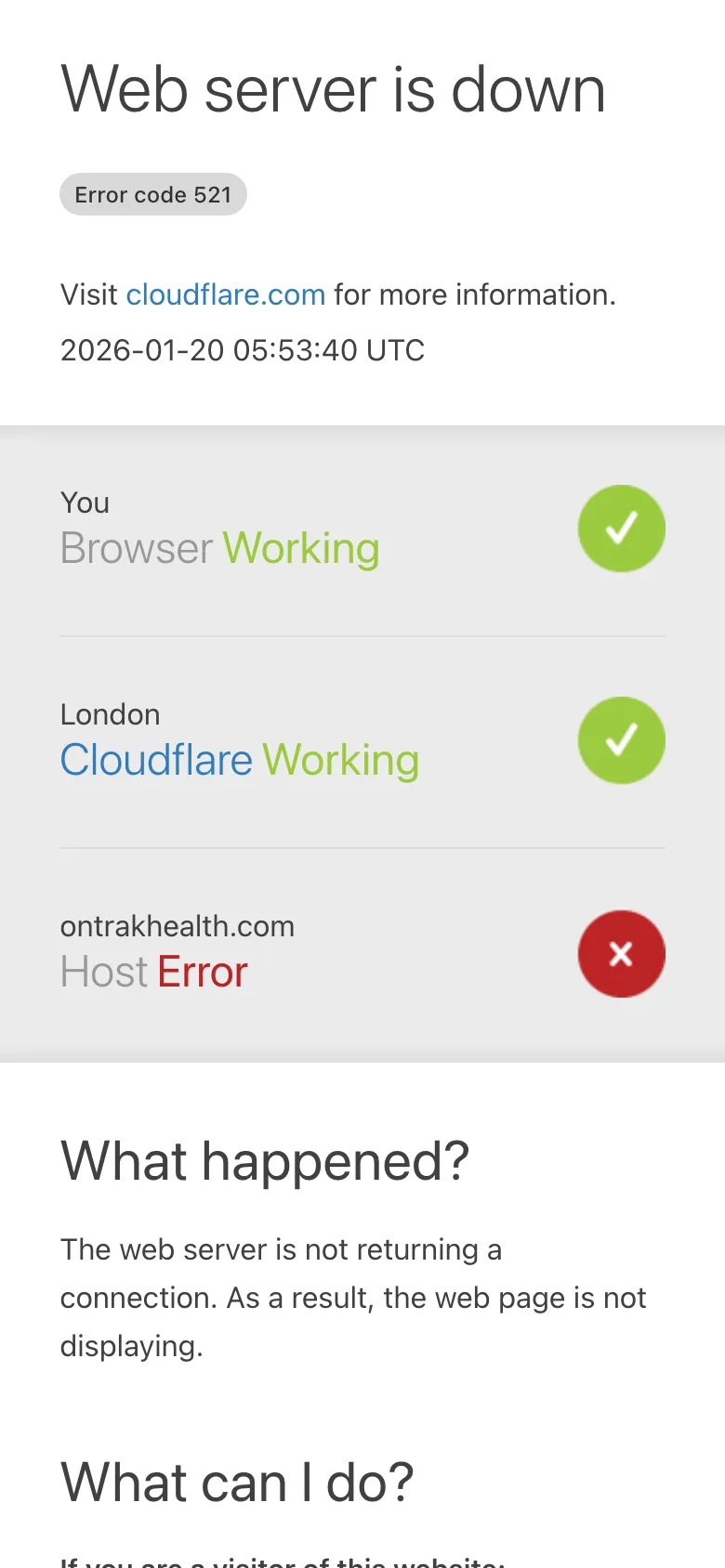Open the cloudflare.com link
725x1568 pixels.
[226, 294]
